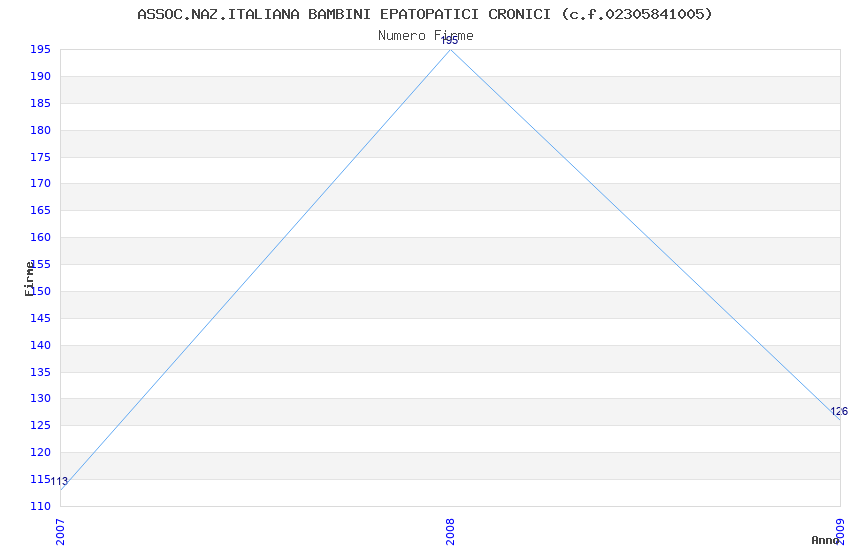Click the chart title ASSOC.NAZ.ITALIANA BAMBINI EPATOPATICI CRONICI
The width and height of the screenshot is (850, 550).
[425, 14]
